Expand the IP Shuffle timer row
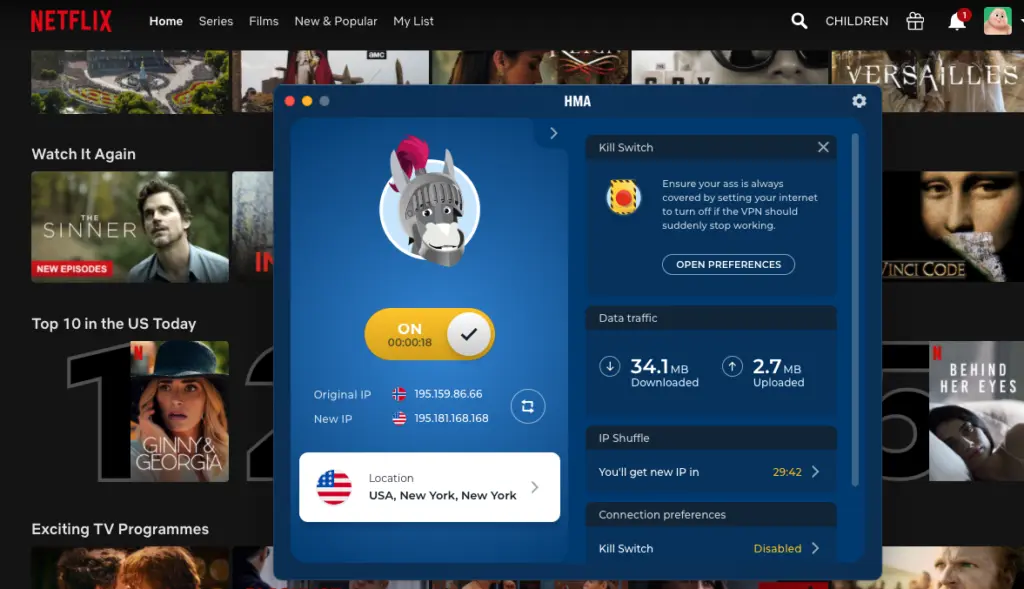 tap(710, 472)
